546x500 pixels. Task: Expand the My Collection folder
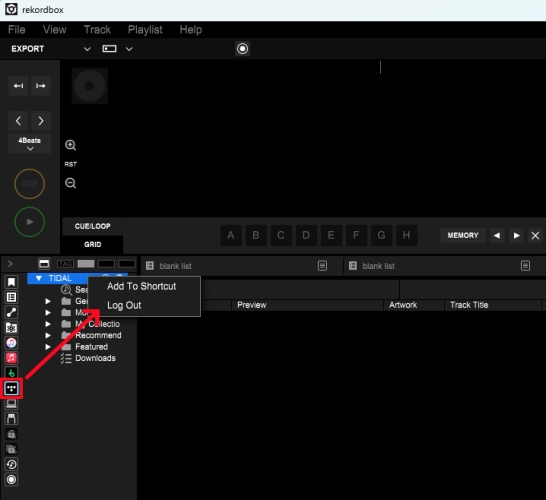[48, 324]
